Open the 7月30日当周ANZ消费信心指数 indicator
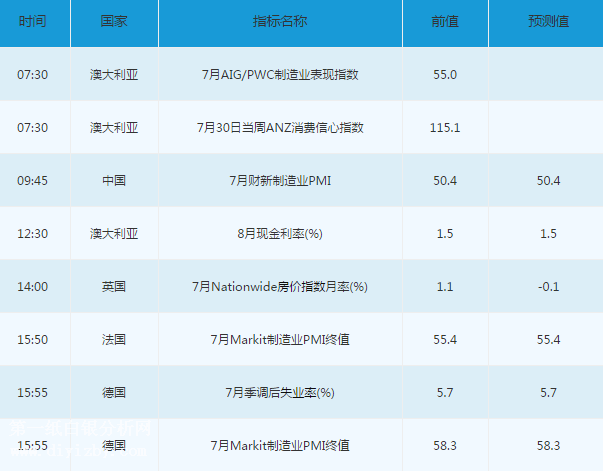The height and width of the screenshot is (471, 603). click(280, 128)
